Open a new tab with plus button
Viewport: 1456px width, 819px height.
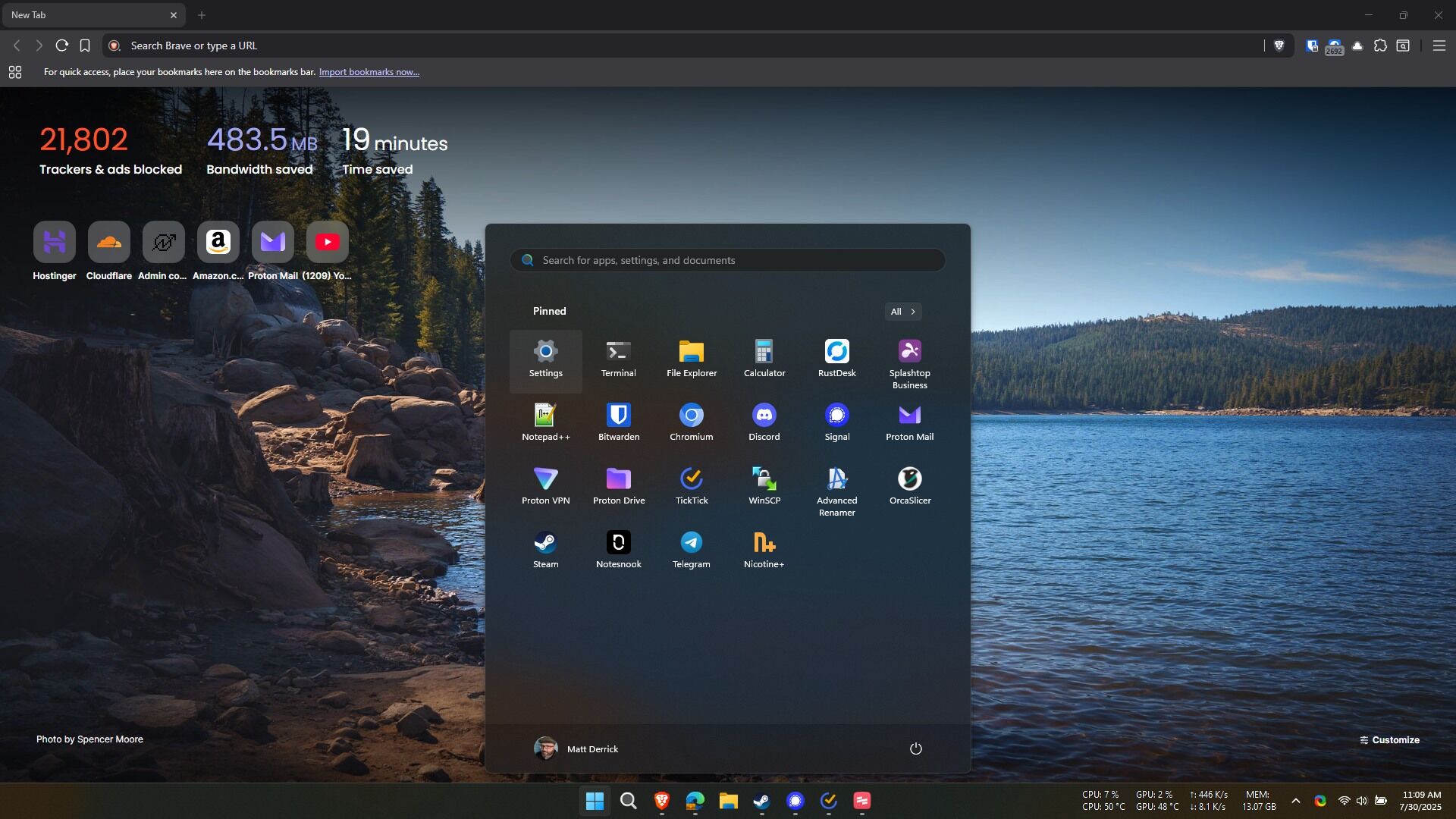point(202,15)
